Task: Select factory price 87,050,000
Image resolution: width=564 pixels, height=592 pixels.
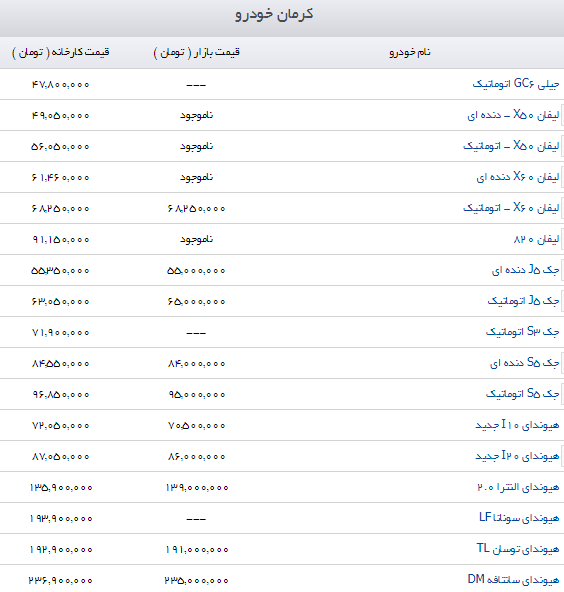Action: click(x=60, y=456)
